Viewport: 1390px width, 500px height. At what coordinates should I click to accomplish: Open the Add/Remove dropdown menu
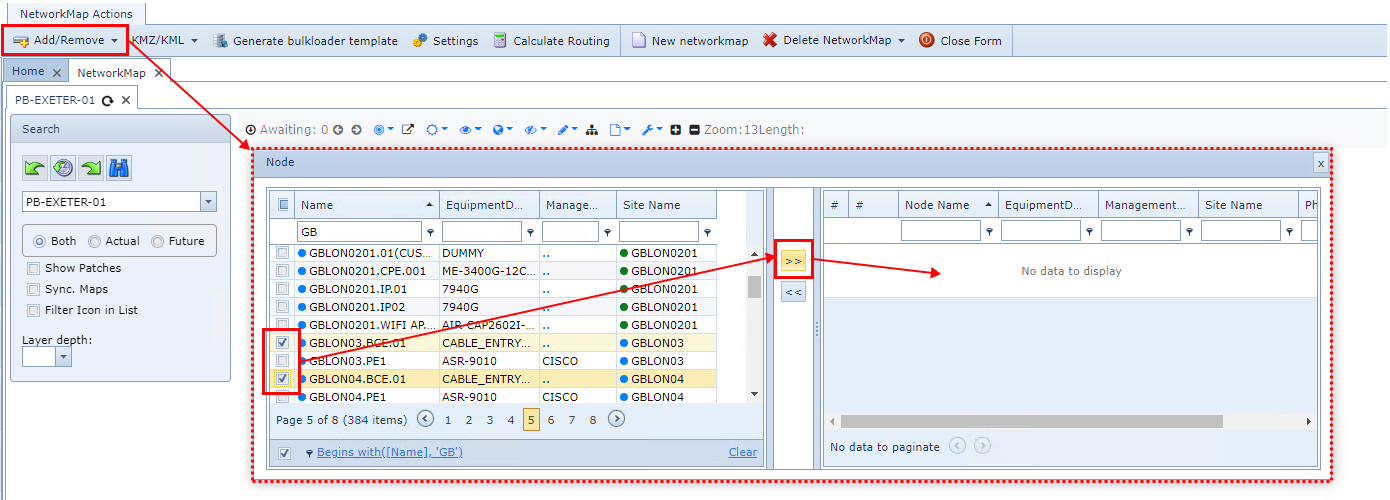click(66, 41)
